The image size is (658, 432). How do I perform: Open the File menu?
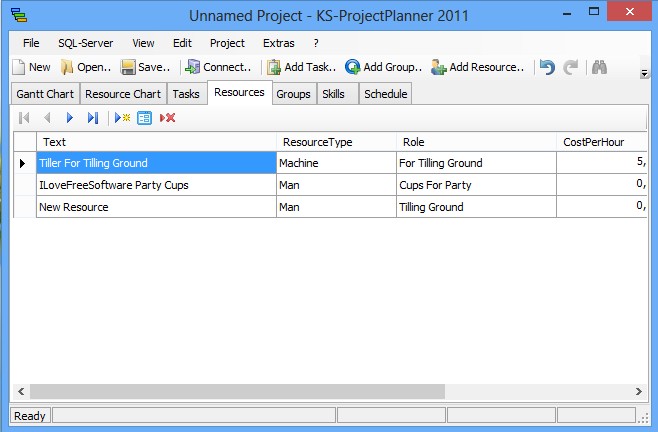31,43
